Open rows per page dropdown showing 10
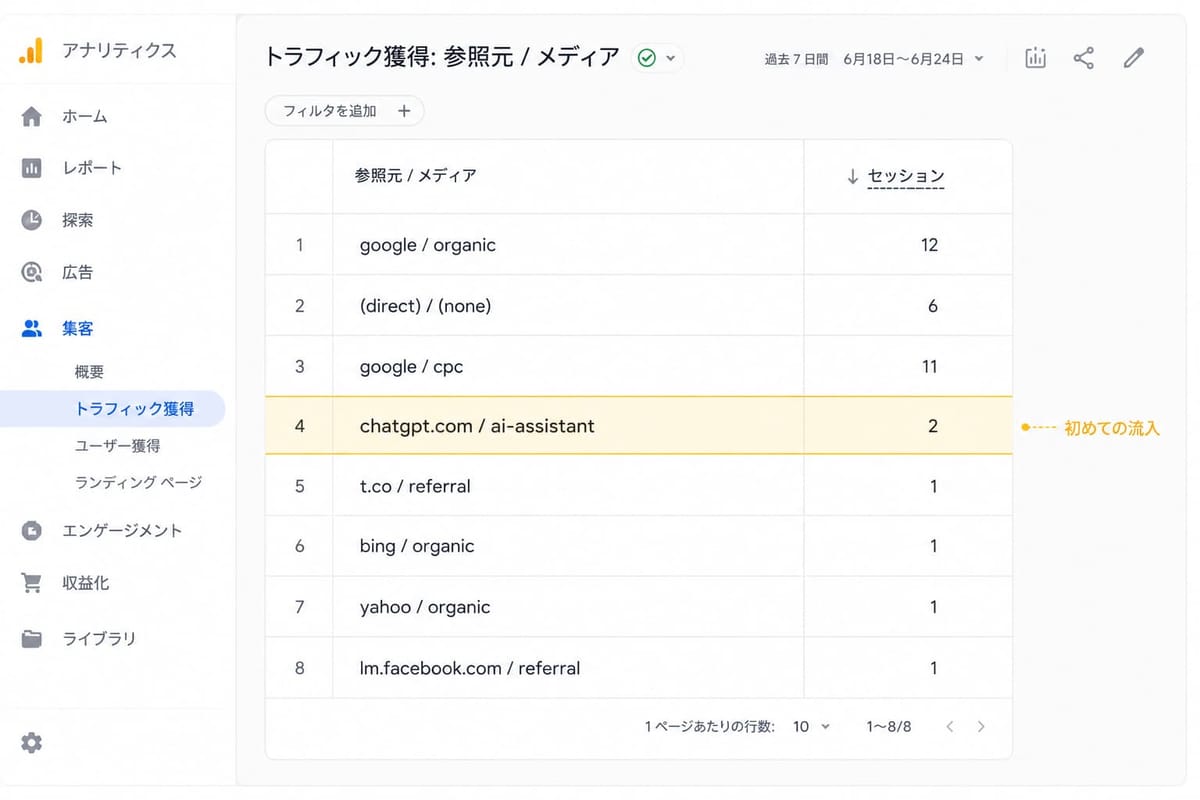This screenshot has width=1200, height=800. tap(811, 727)
